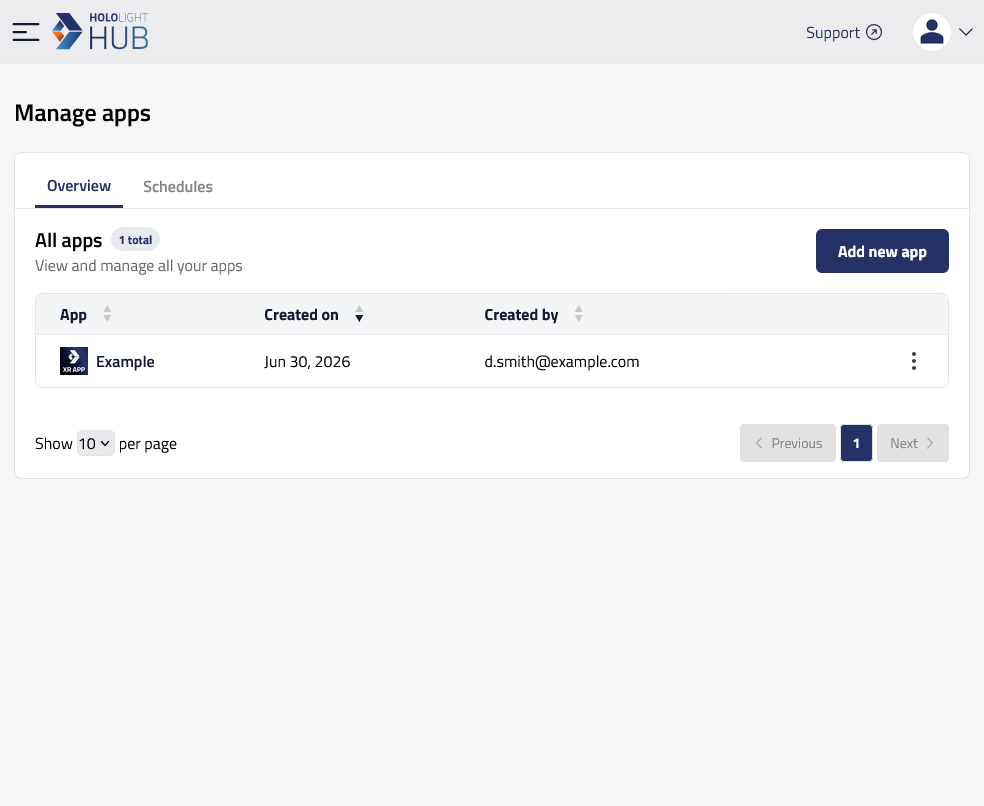Viewport: 984px width, 806px height.
Task: Switch to the Schedules tab
Action: click(178, 187)
